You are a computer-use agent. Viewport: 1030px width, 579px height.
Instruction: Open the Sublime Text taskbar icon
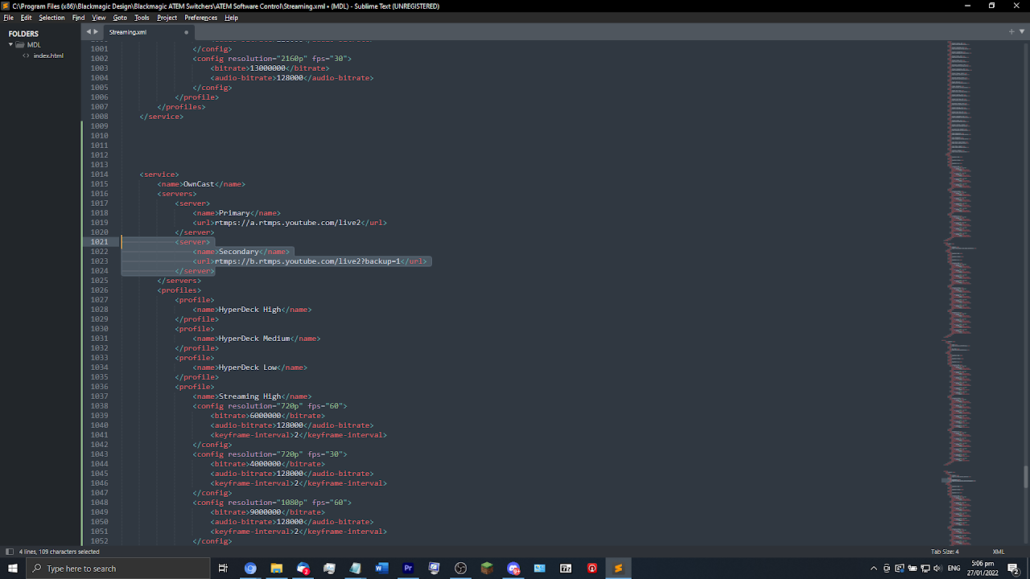tap(618, 568)
